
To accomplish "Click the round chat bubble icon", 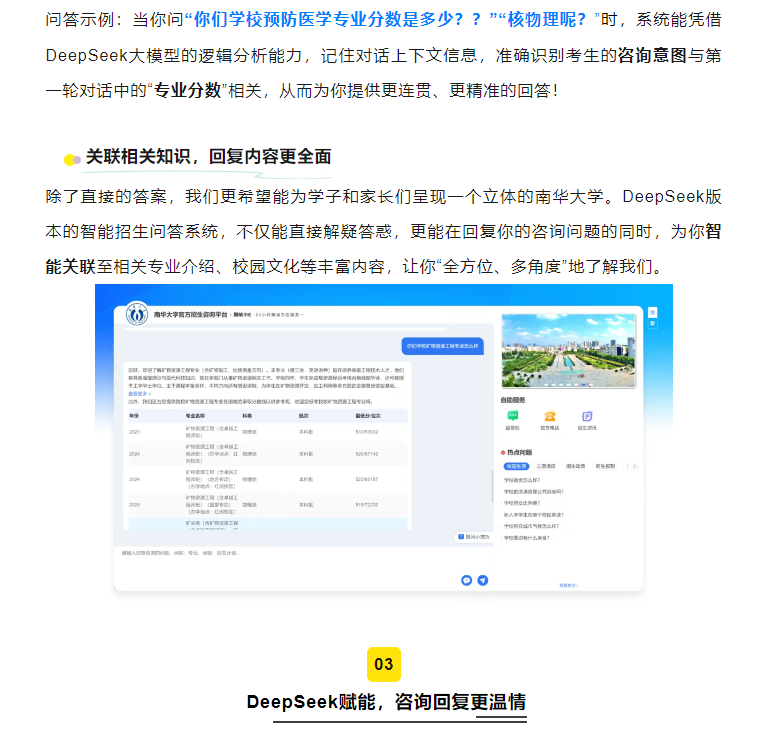I will 466,580.
